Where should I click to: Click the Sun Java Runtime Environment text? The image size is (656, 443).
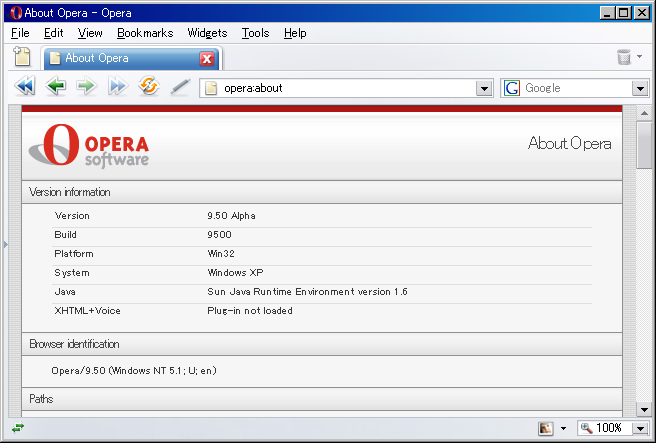pos(307,292)
